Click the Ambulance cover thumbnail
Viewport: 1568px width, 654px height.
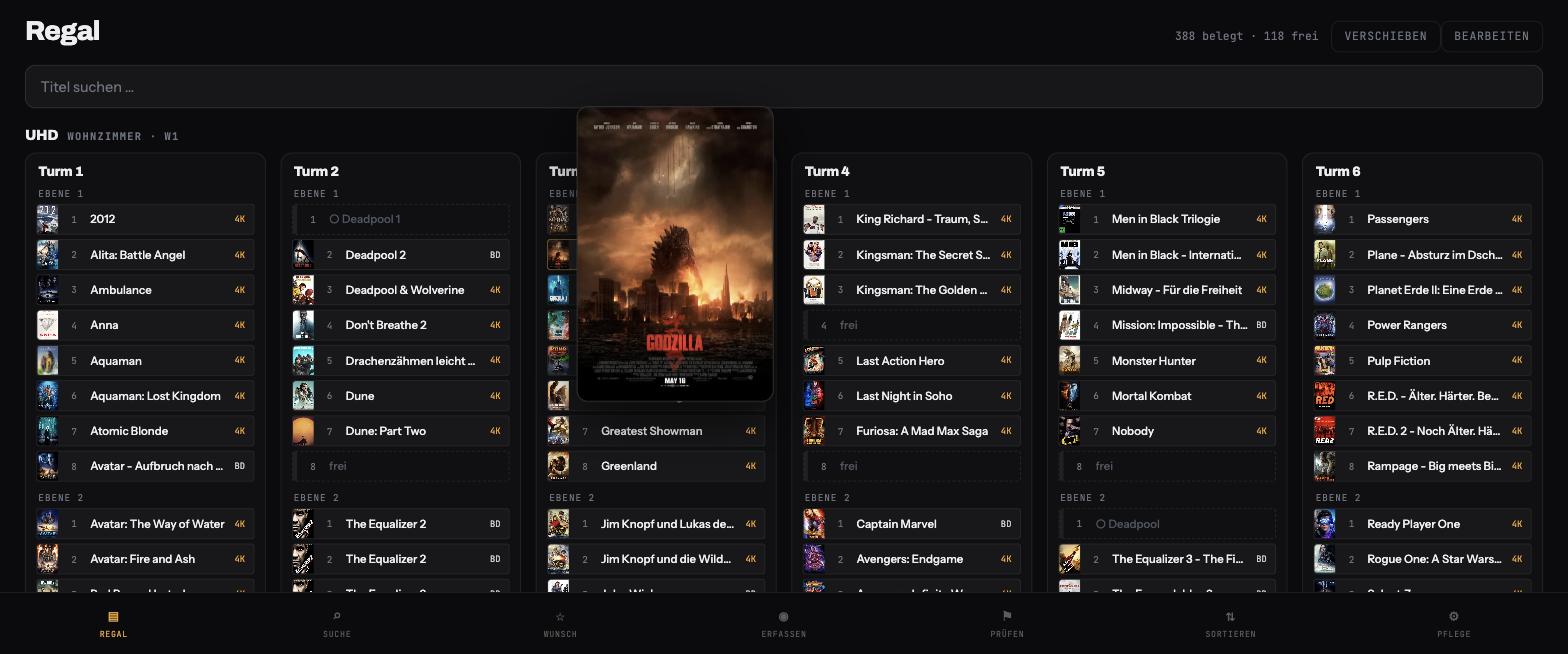(x=47, y=290)
